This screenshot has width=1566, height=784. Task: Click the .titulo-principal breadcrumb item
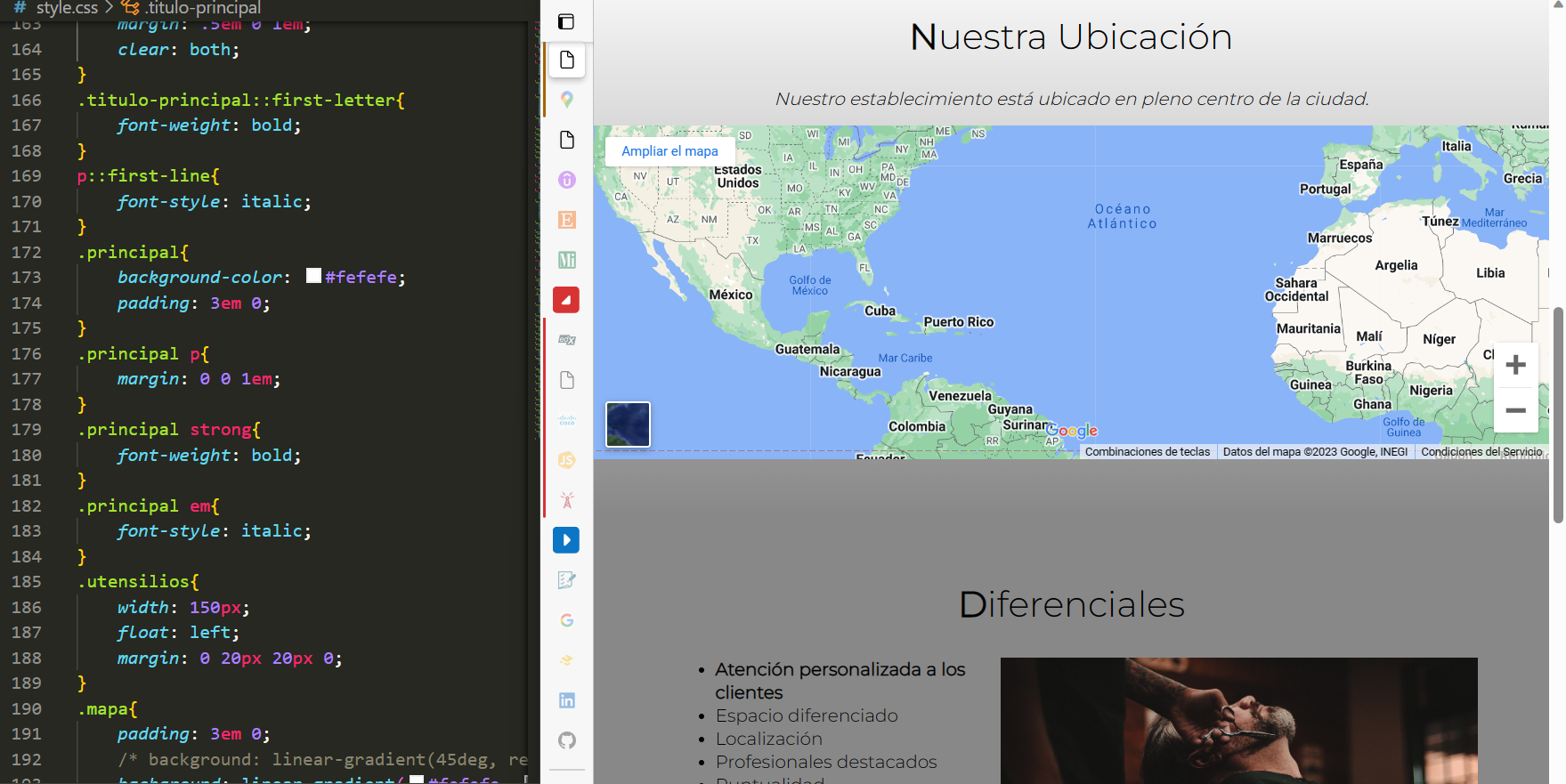203,8
